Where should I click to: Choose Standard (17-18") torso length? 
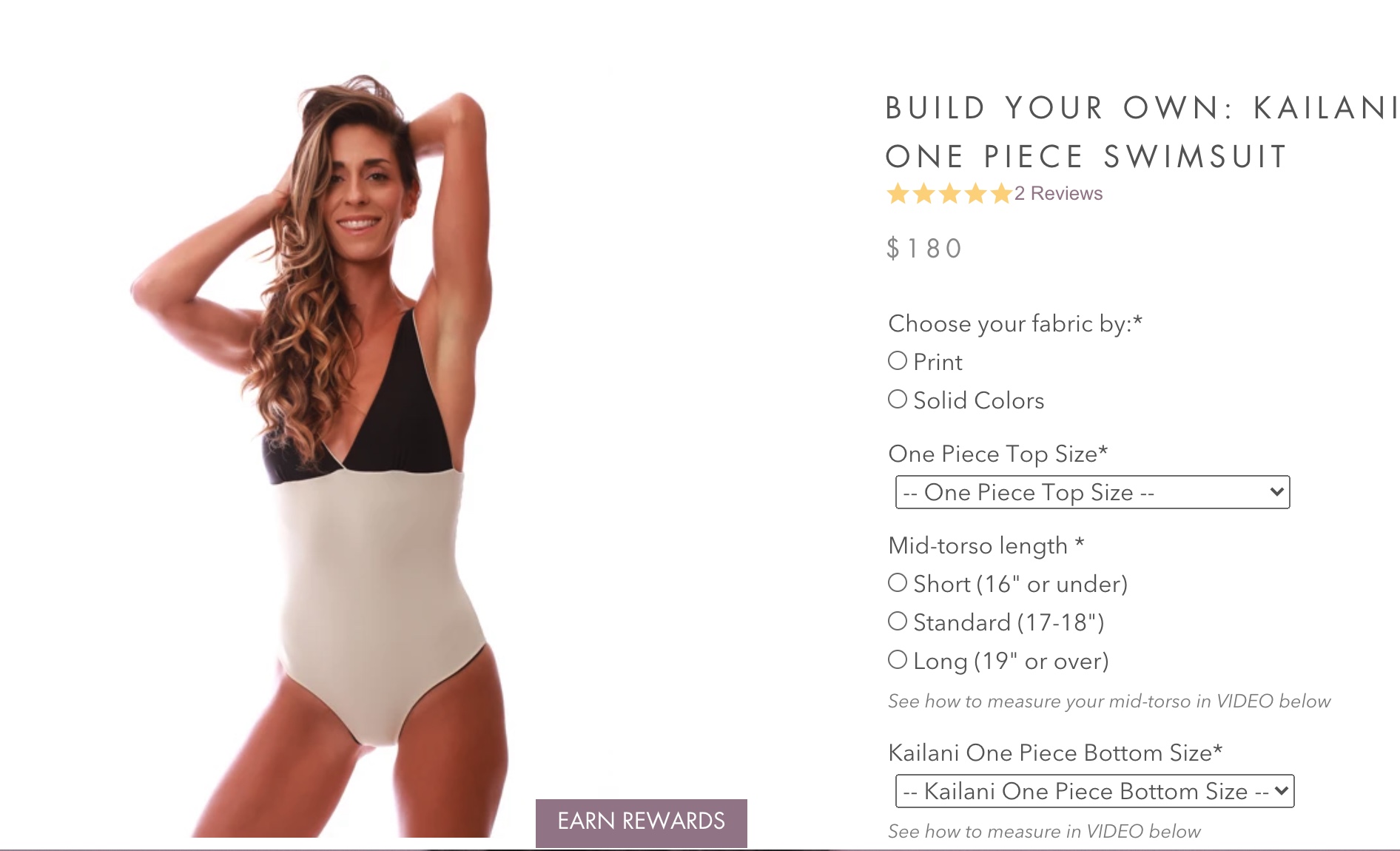[898, 622]
